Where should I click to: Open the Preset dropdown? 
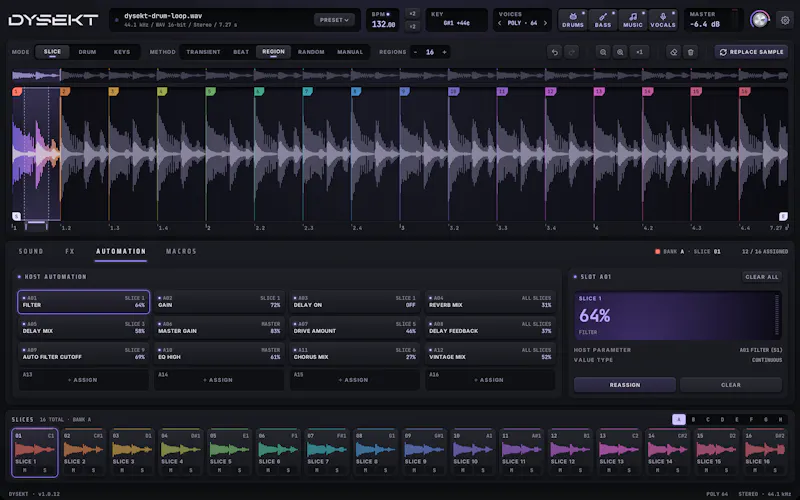point(334,20)
